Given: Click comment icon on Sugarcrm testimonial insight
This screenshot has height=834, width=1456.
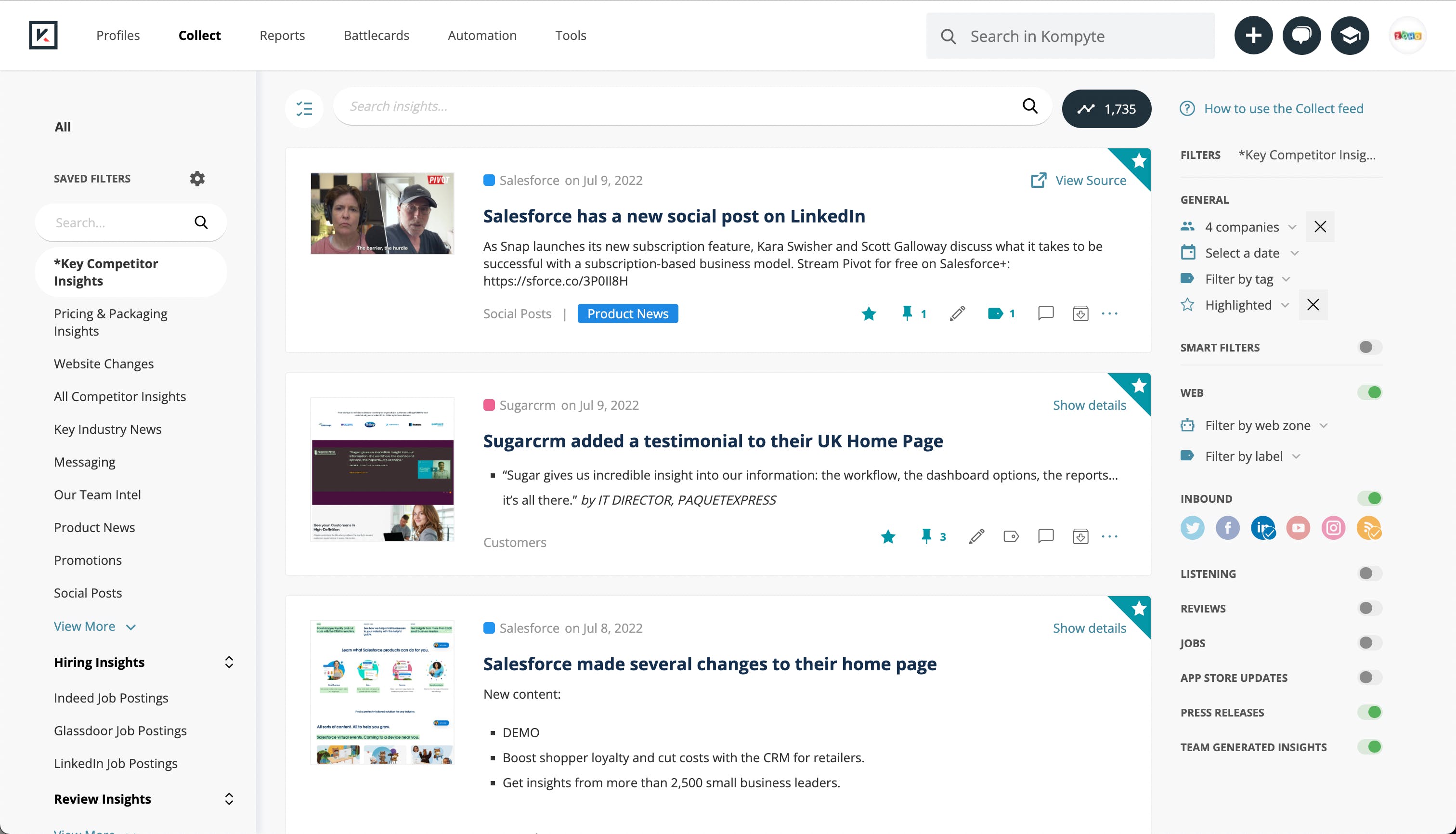Looking at the screenshot, I should [x=1045, y=536].
